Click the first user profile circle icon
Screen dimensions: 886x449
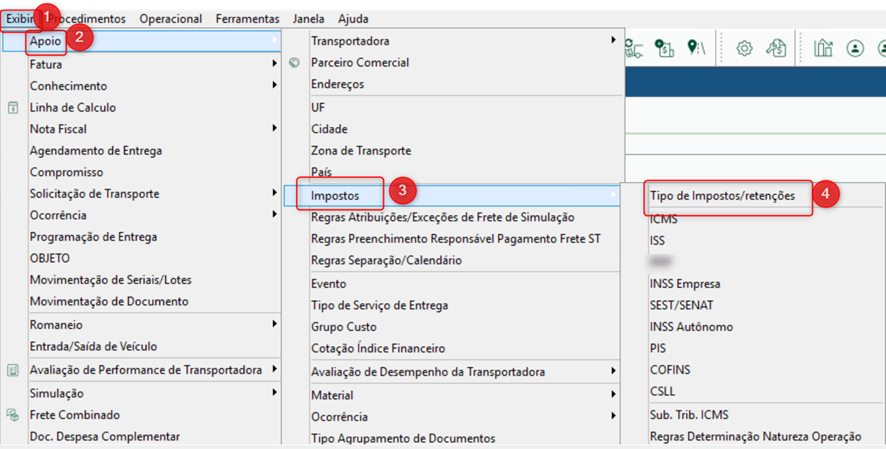[x=855, y=48]
